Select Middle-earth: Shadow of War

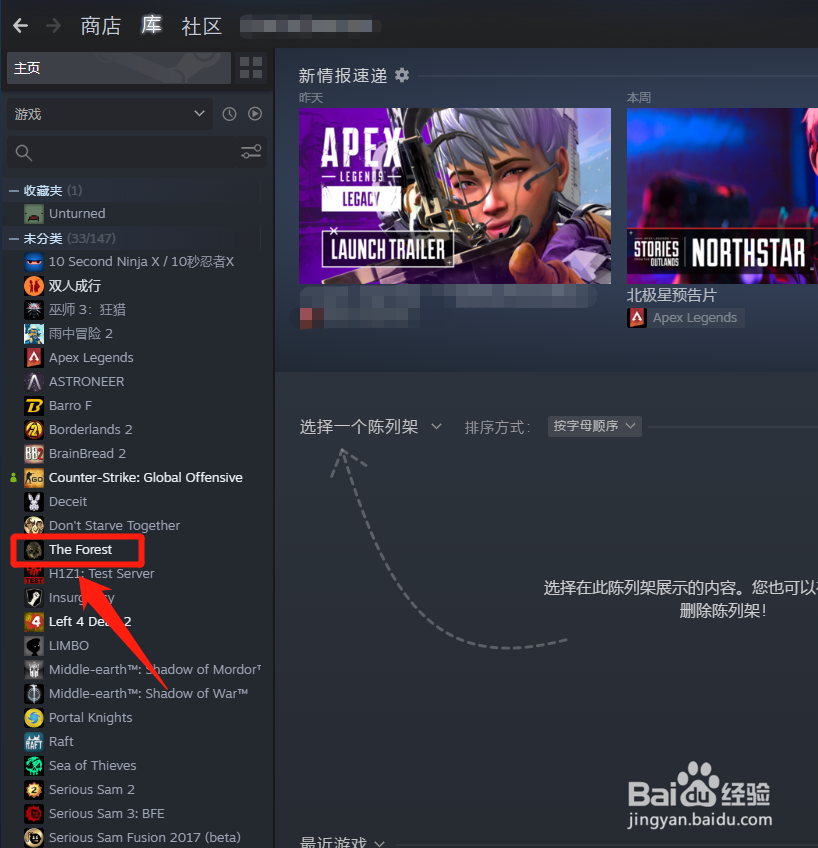148,694
